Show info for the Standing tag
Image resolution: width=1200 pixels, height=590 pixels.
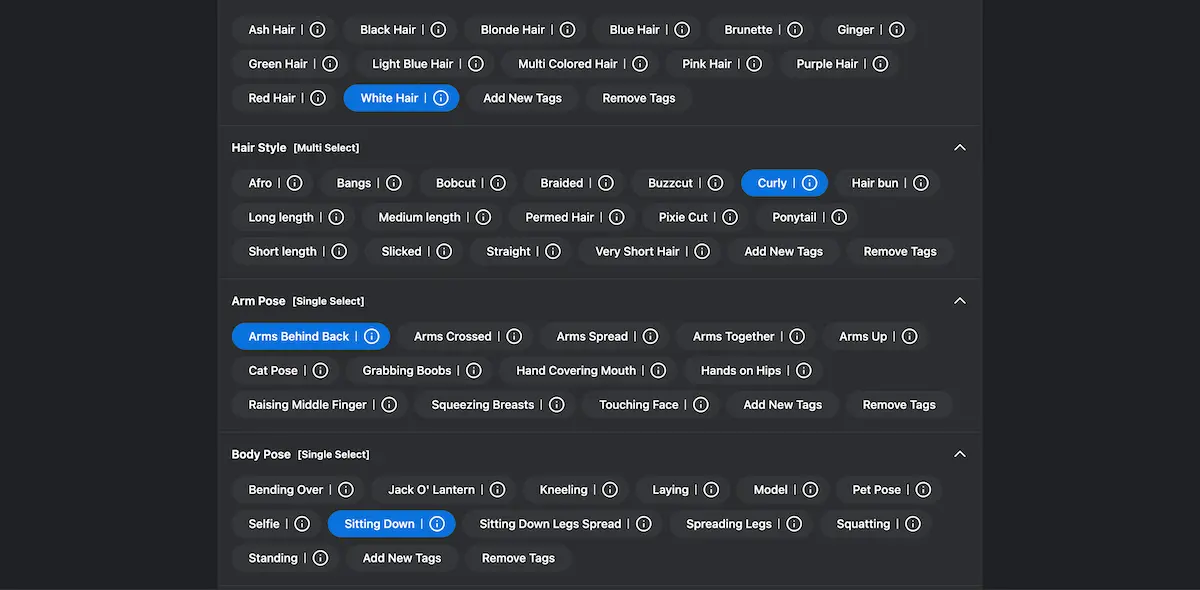[x=320, y=558]
